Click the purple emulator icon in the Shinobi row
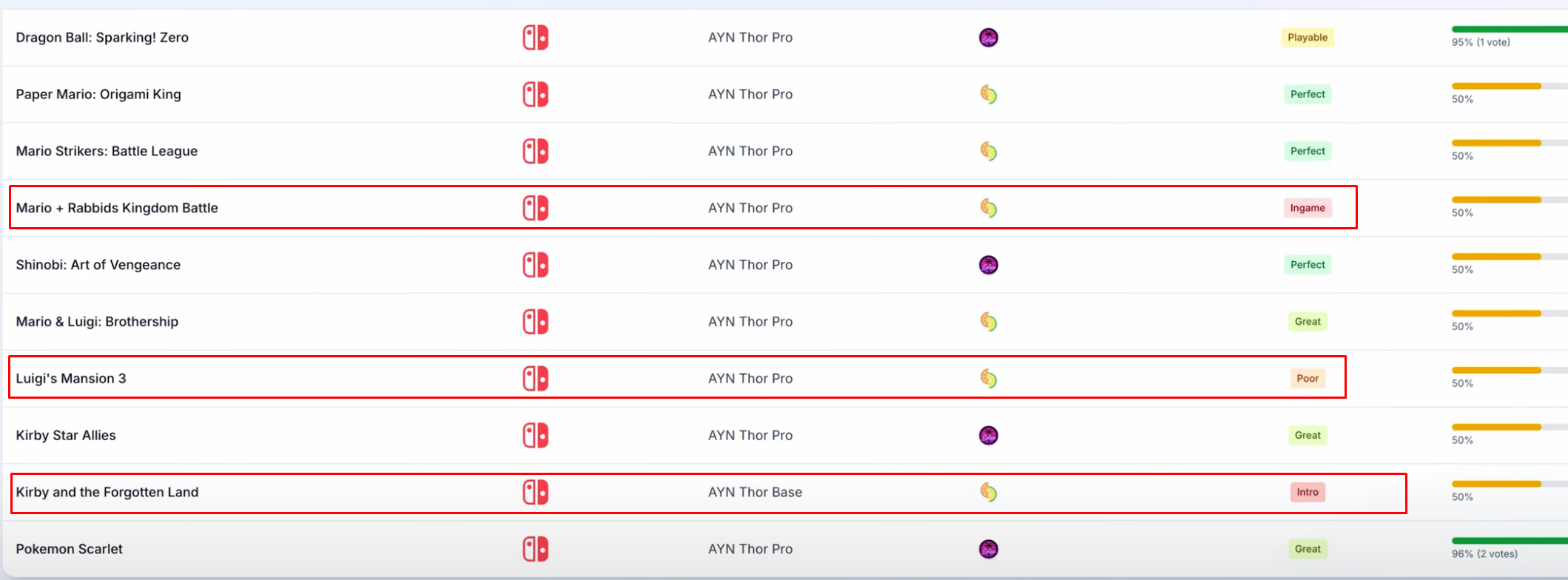This screenshot has width=1568, height=580. pos(989,265)
